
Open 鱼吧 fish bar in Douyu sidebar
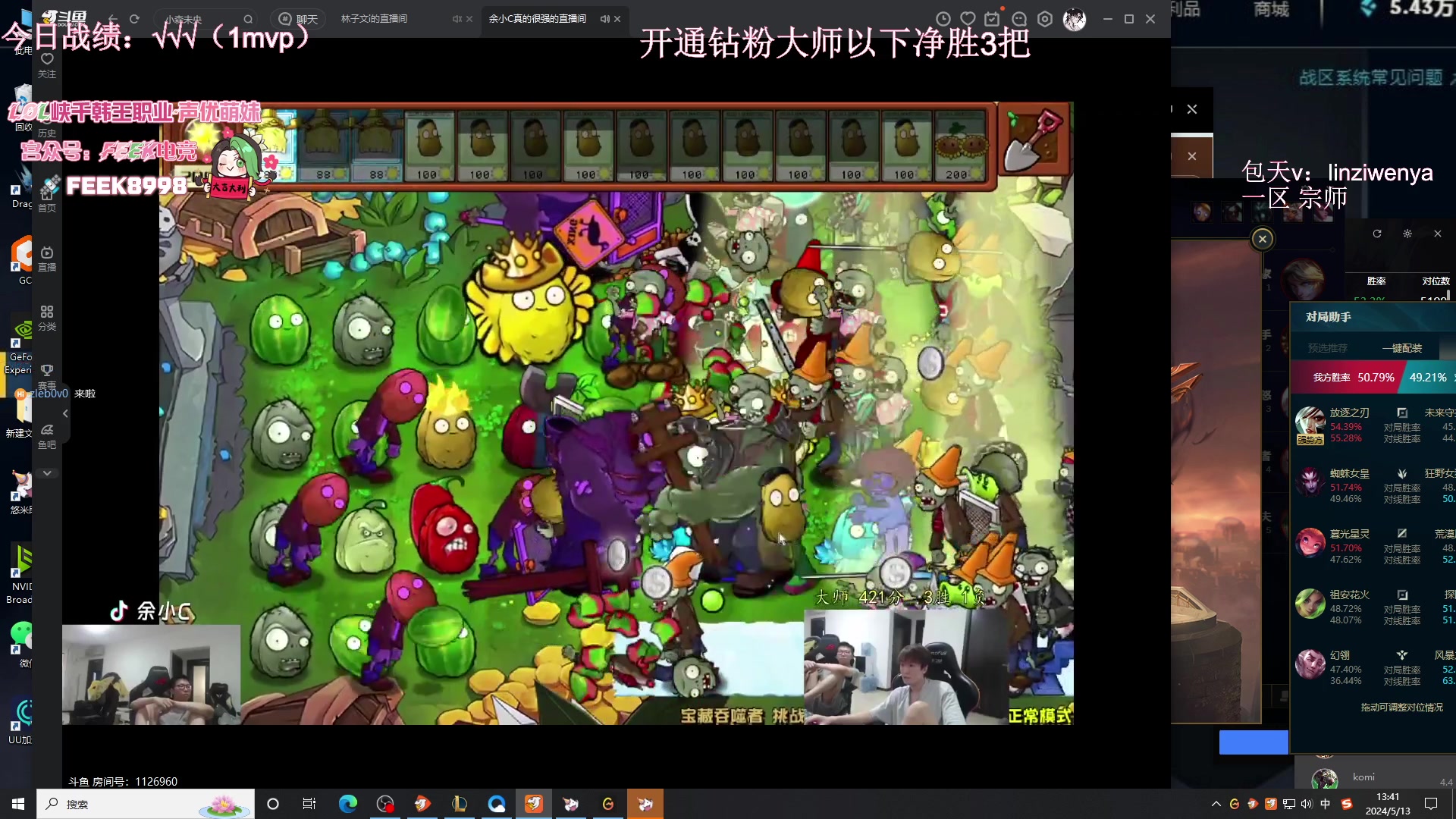(47, 437)
